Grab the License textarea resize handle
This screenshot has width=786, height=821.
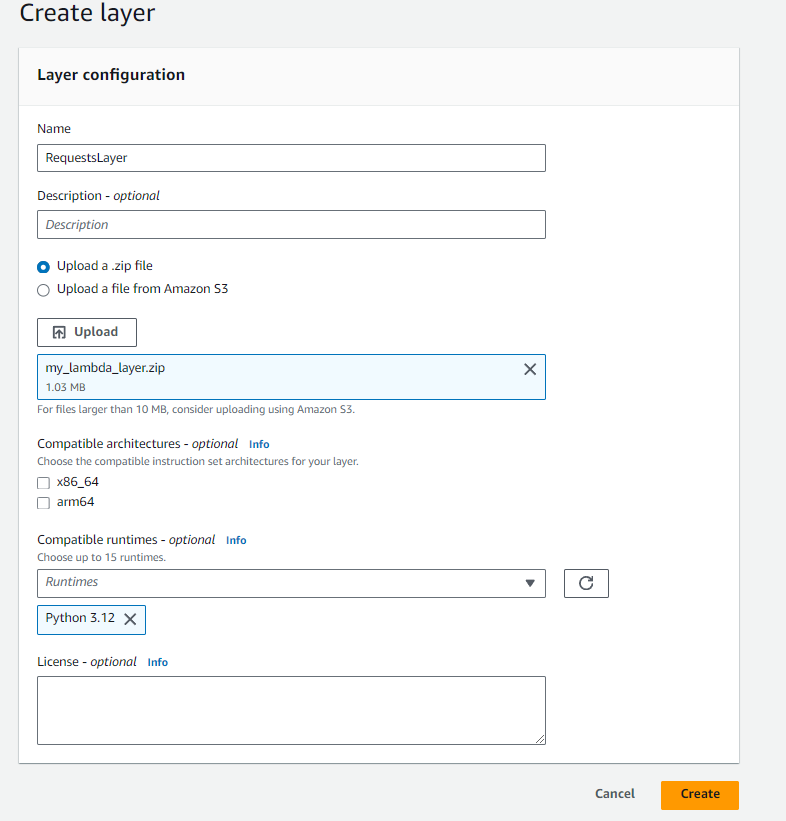[541, 740]
